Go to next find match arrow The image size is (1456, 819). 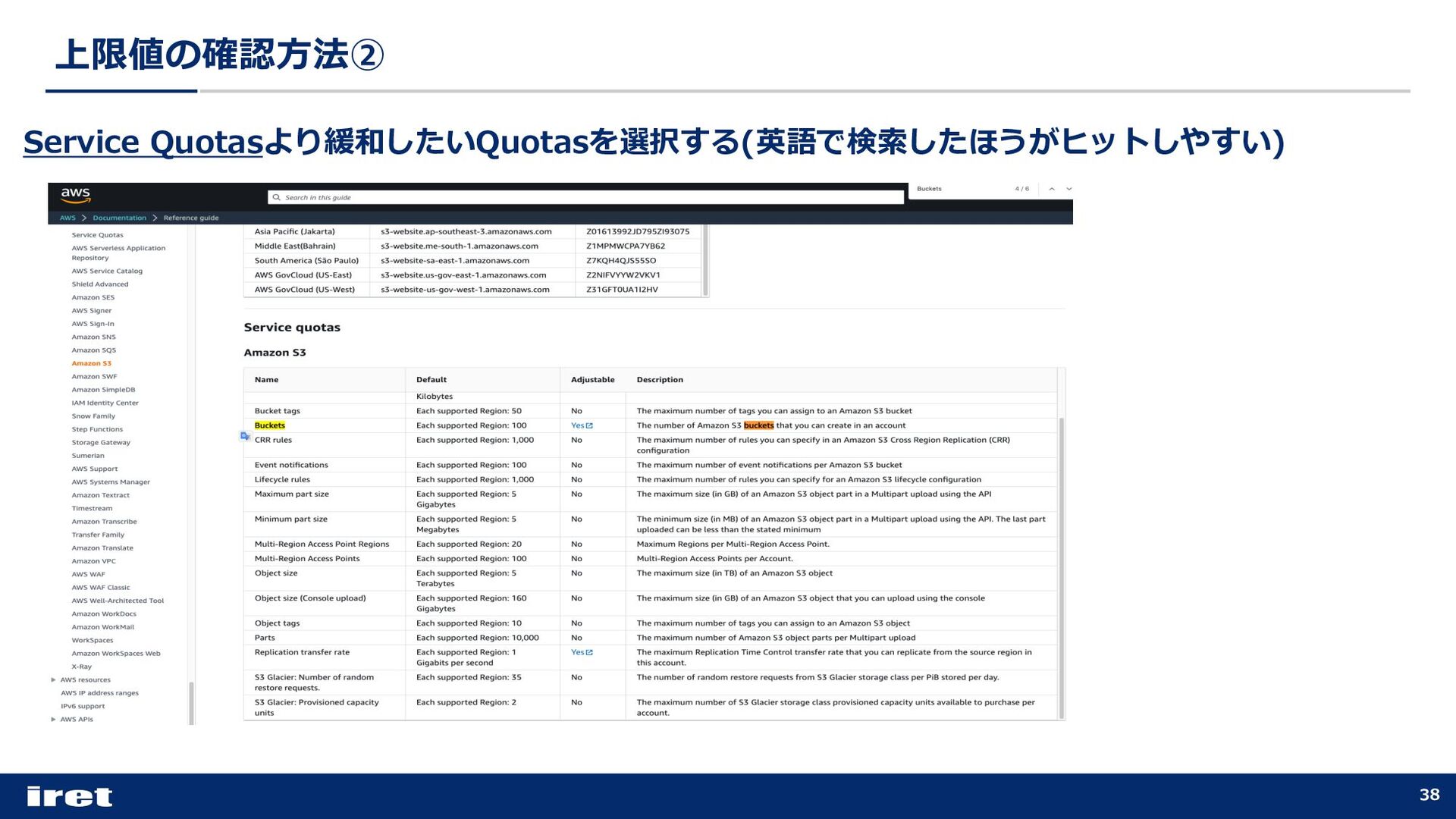(1069, 189)
